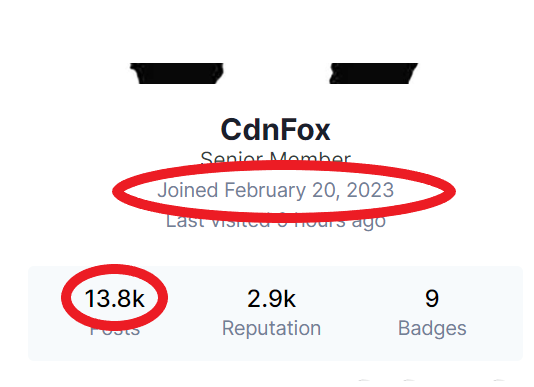This screenshot has width=534, height=387.
Task: Click the Badges label
Action: [432, 329]
